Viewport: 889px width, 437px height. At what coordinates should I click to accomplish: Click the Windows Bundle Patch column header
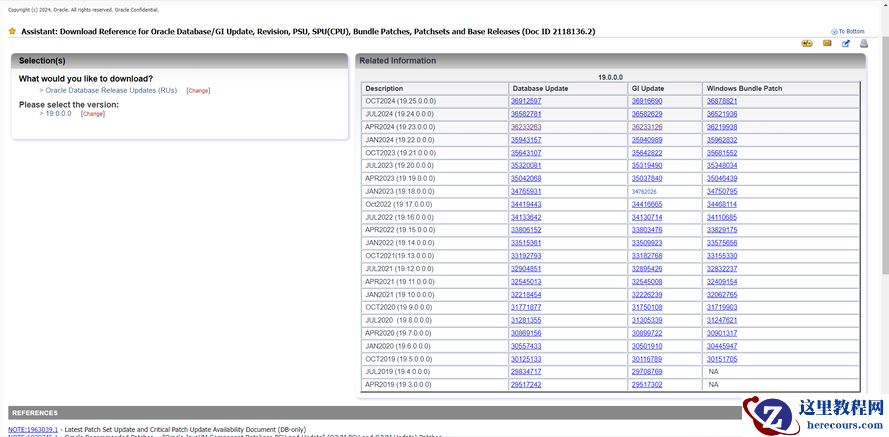click(781, 88)
